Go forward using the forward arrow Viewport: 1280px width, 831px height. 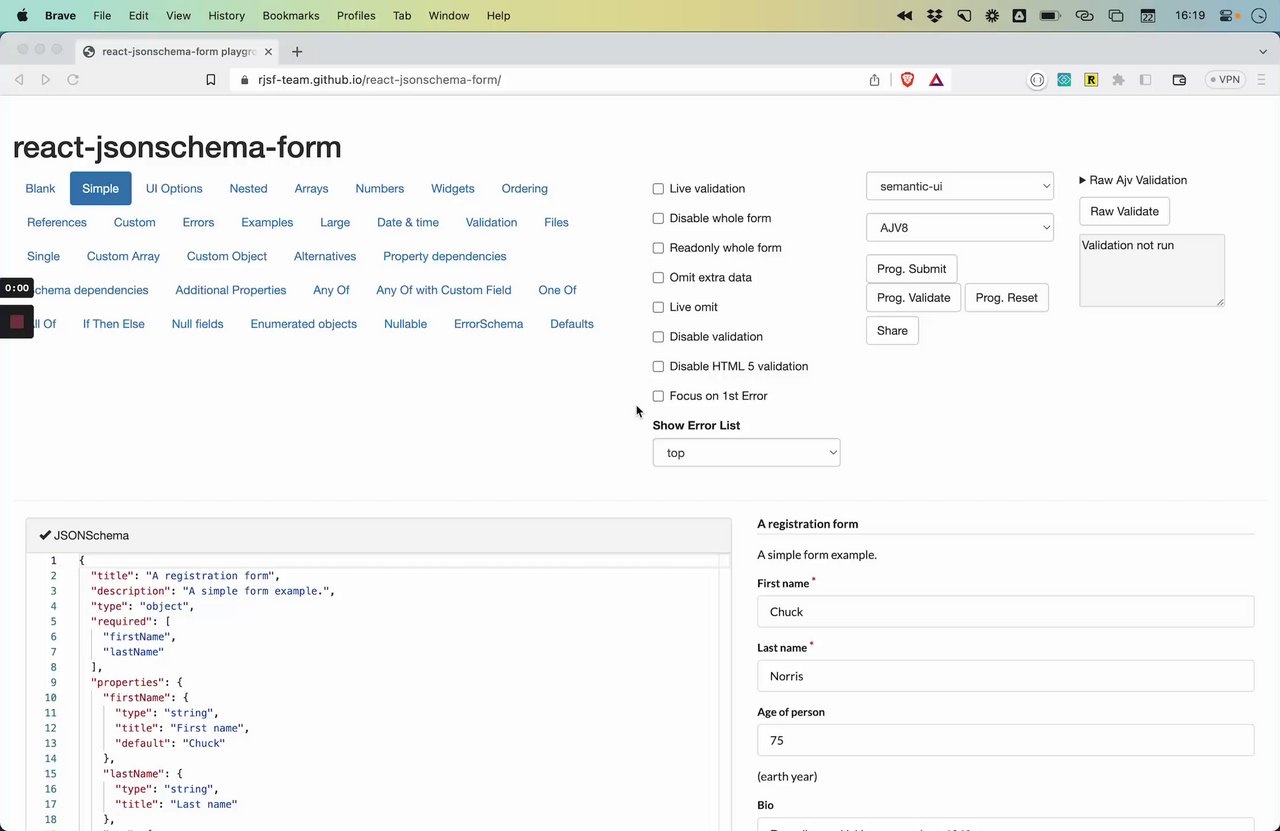point(46,80)
